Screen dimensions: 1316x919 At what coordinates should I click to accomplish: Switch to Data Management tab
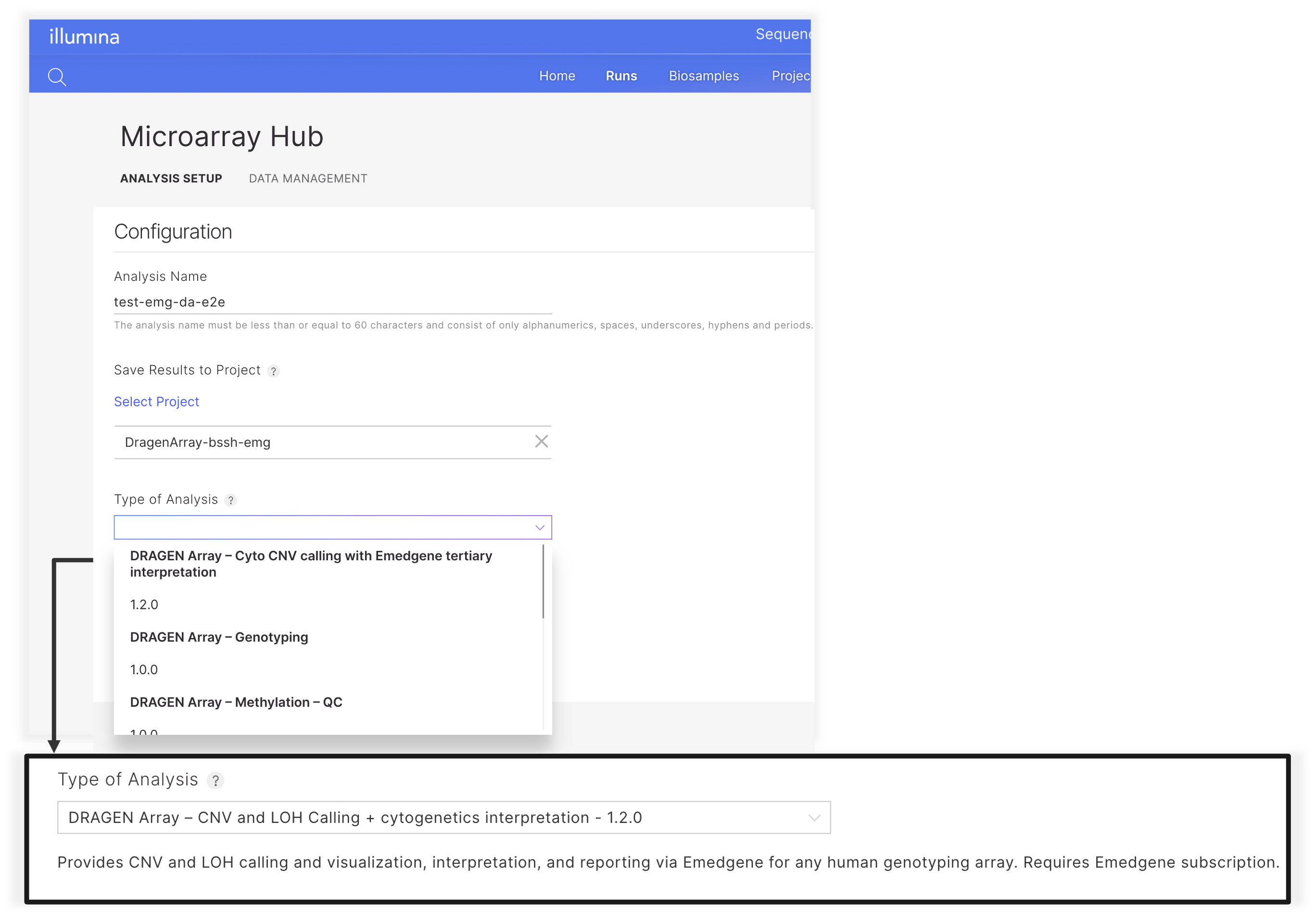point(308,178)
